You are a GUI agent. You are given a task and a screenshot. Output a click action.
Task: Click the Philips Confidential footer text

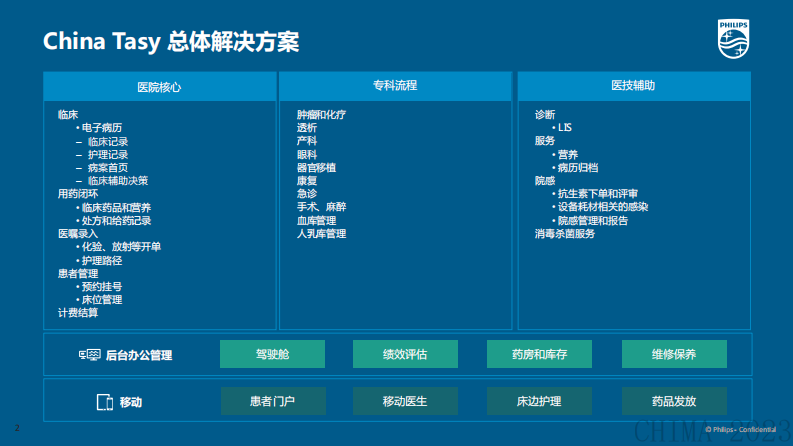(740, 429)
